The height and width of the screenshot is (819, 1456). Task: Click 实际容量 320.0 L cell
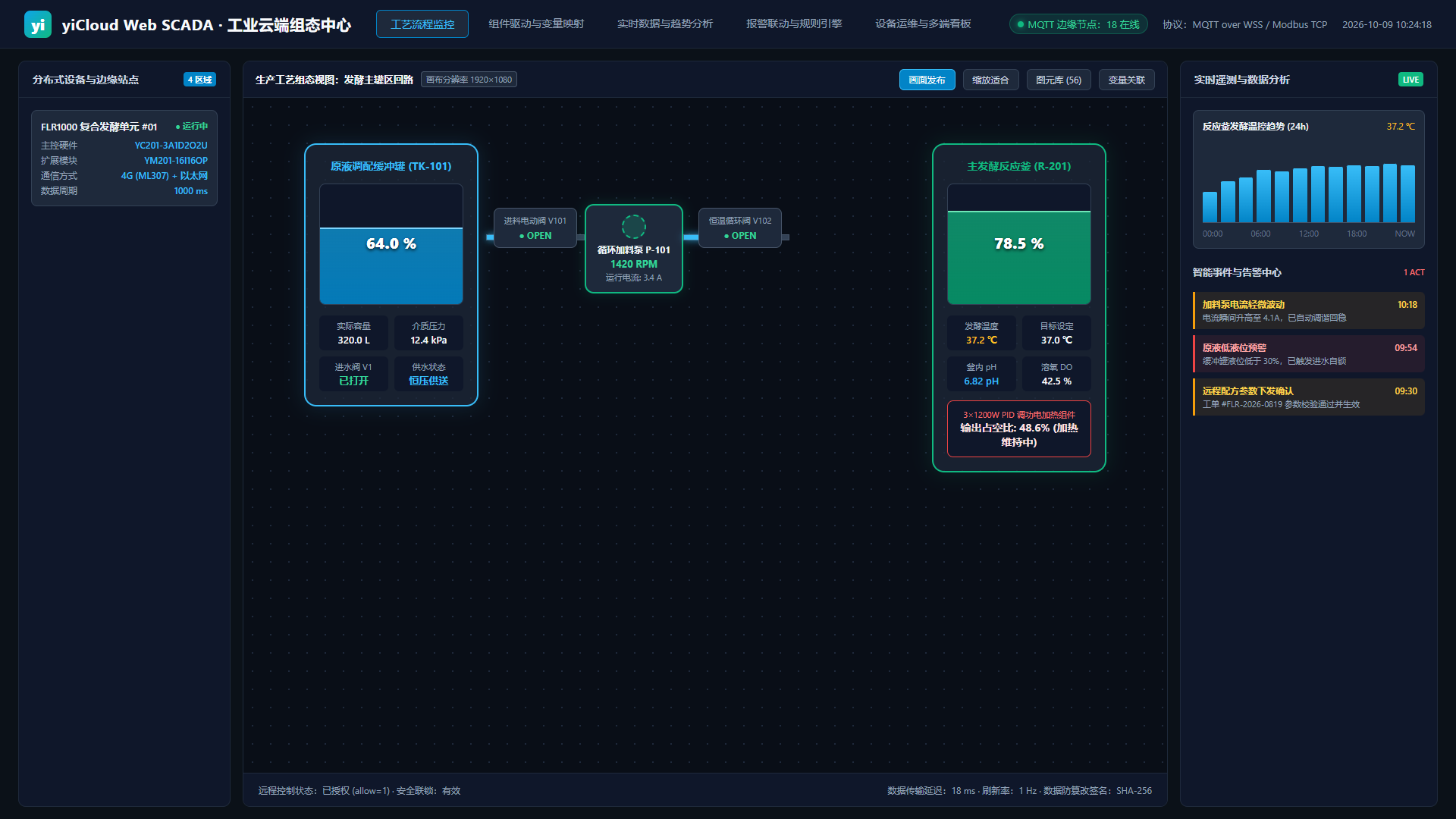353,333
